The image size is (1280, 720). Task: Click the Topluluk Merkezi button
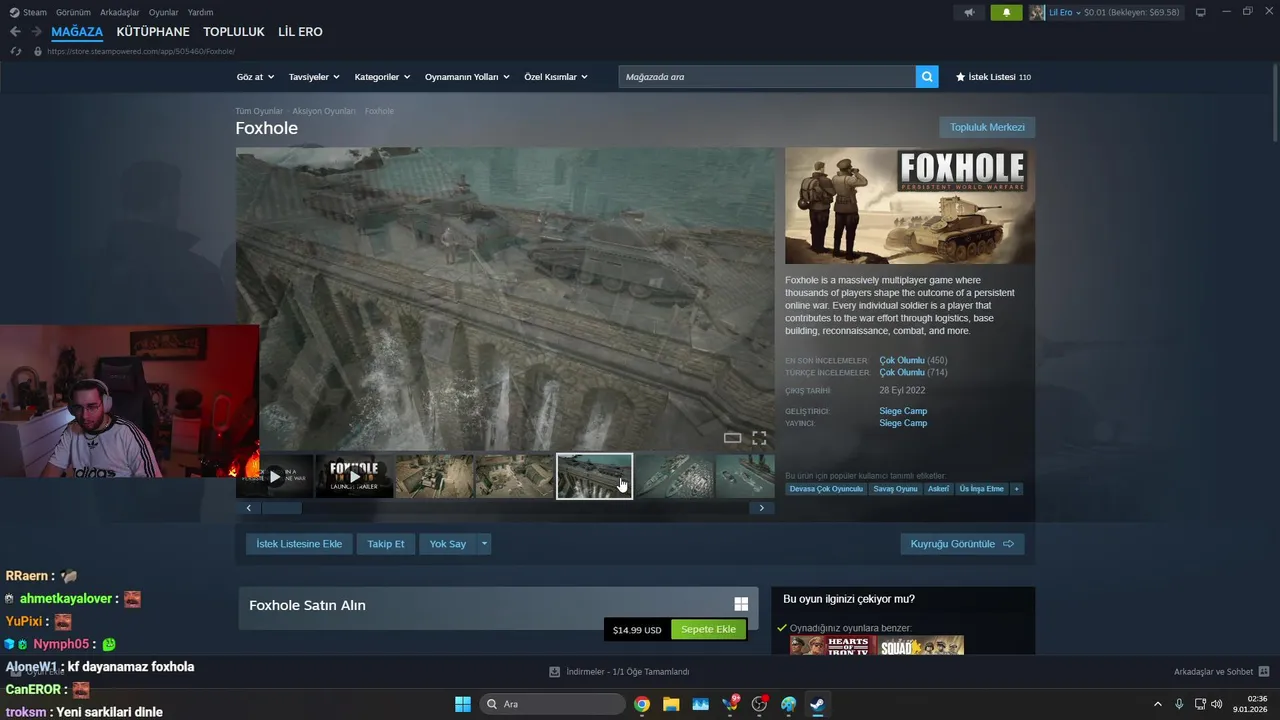[987, 127]
